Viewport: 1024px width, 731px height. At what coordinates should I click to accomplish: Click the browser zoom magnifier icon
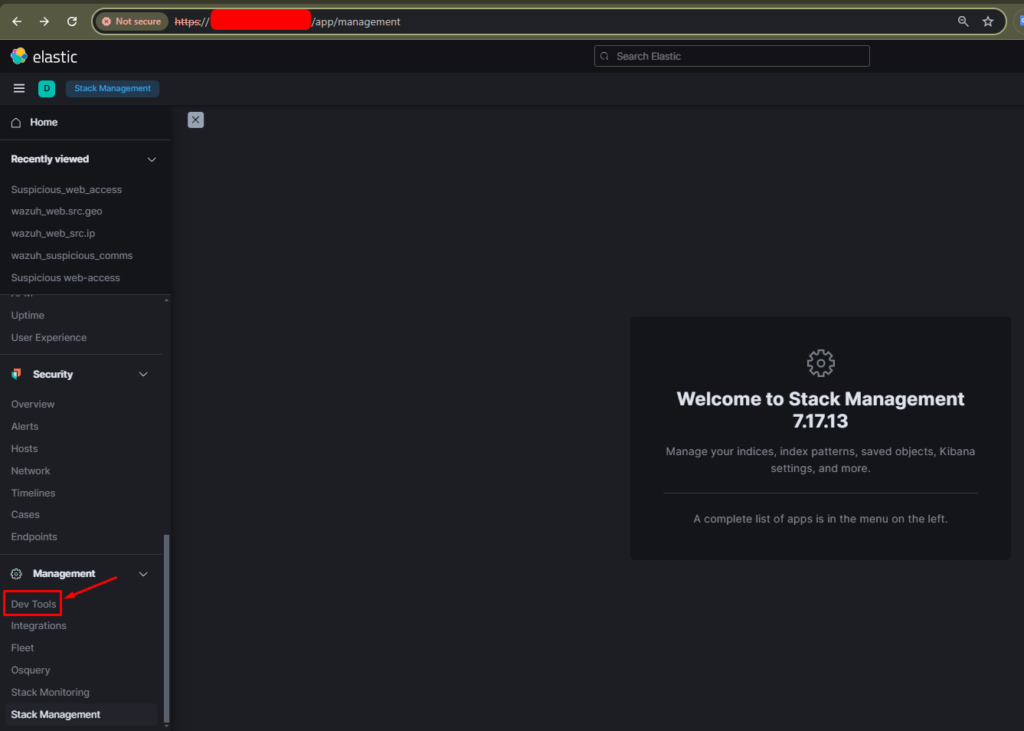click(x=963, y=22)
